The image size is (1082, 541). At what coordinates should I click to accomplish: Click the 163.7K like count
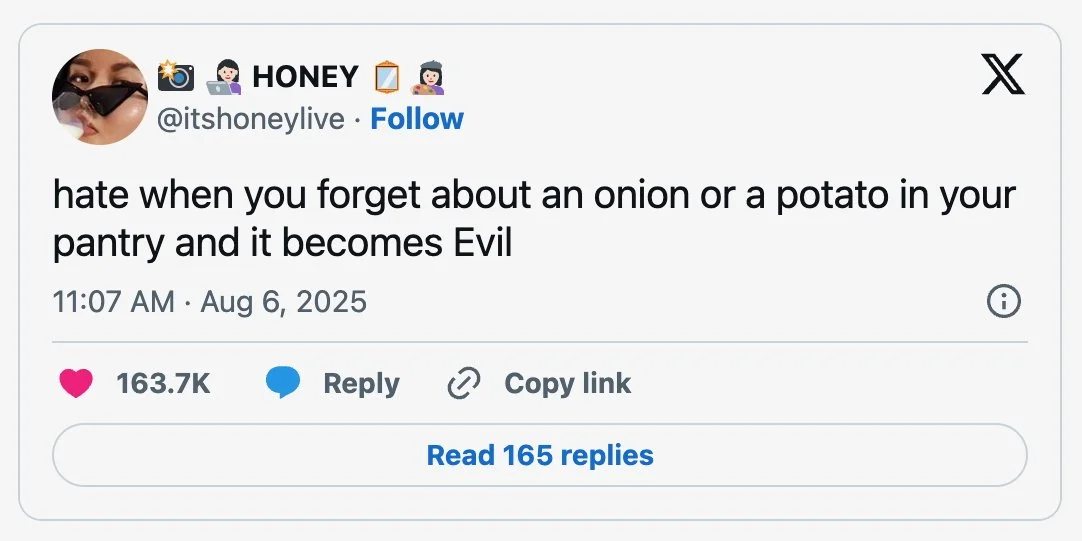pyautogui.click(x=163, y=383)
